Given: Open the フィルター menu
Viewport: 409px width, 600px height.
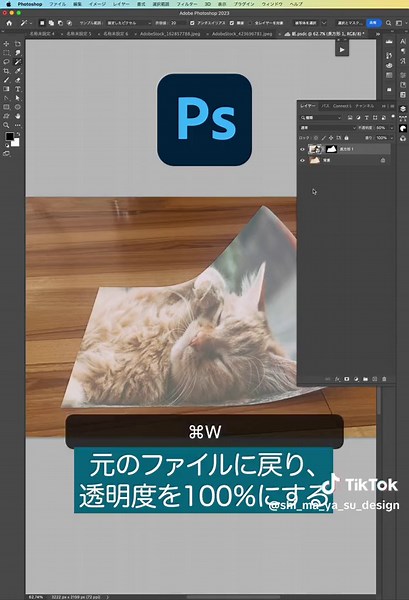Looking at the screenshot, I should coord(187,4).
